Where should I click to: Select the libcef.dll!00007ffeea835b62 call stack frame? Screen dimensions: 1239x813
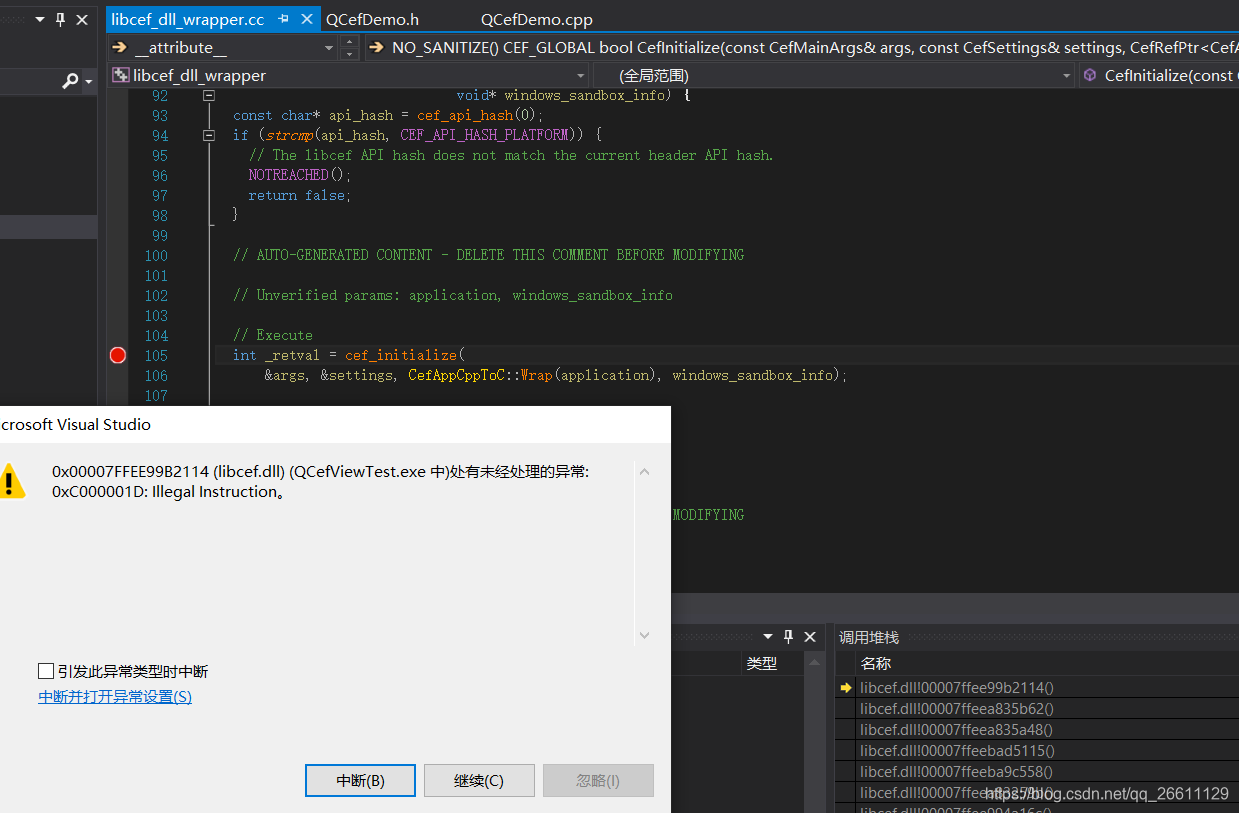click(x=955, y=708)
